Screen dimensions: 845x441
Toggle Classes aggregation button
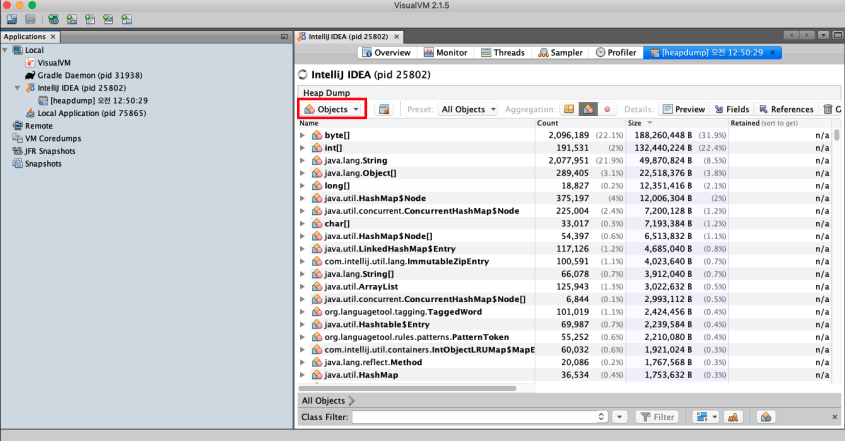pyautogui.click(x=588, y=109)
